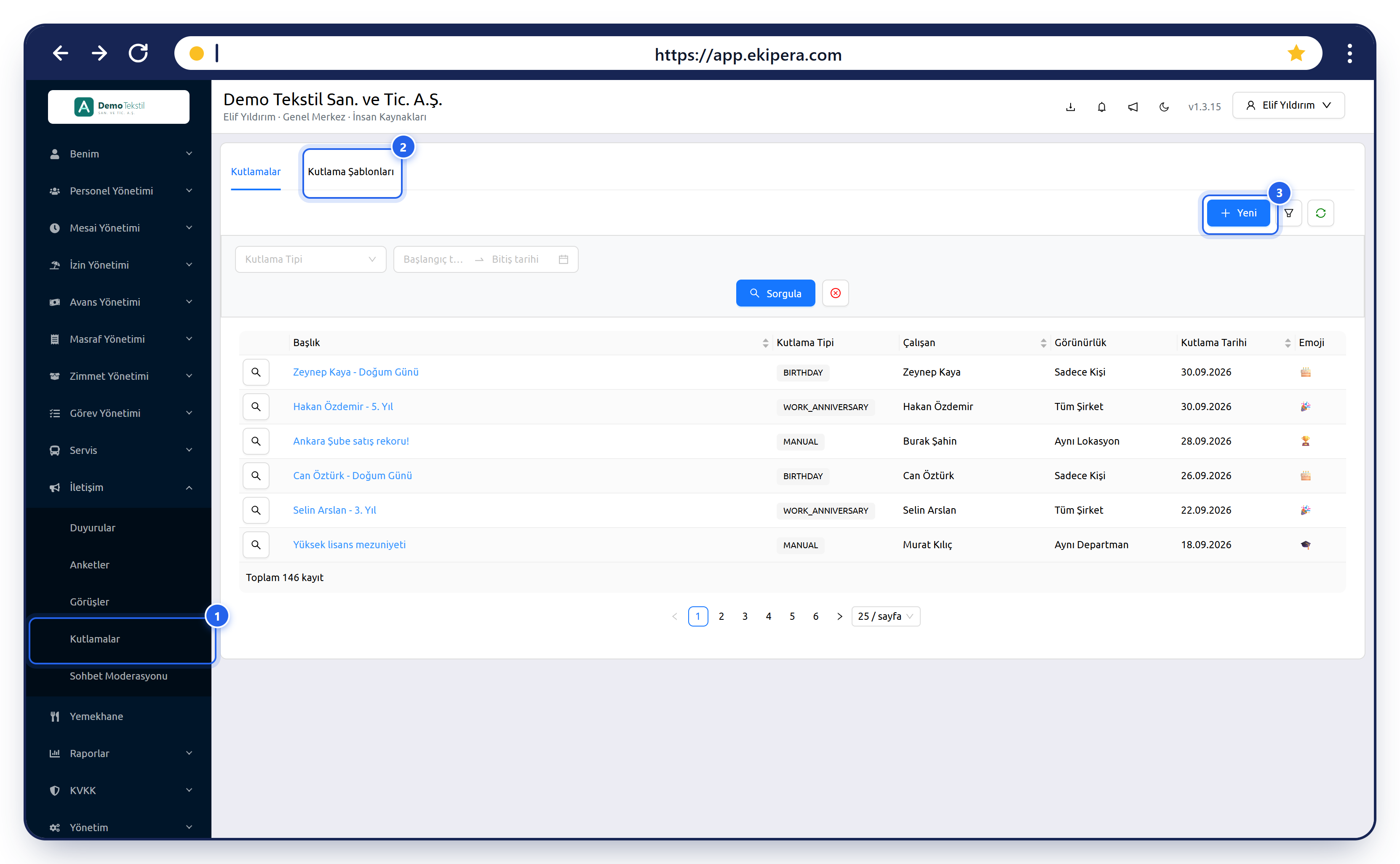Open the 25 / sayfa page size dropdown

coord(885,616)
